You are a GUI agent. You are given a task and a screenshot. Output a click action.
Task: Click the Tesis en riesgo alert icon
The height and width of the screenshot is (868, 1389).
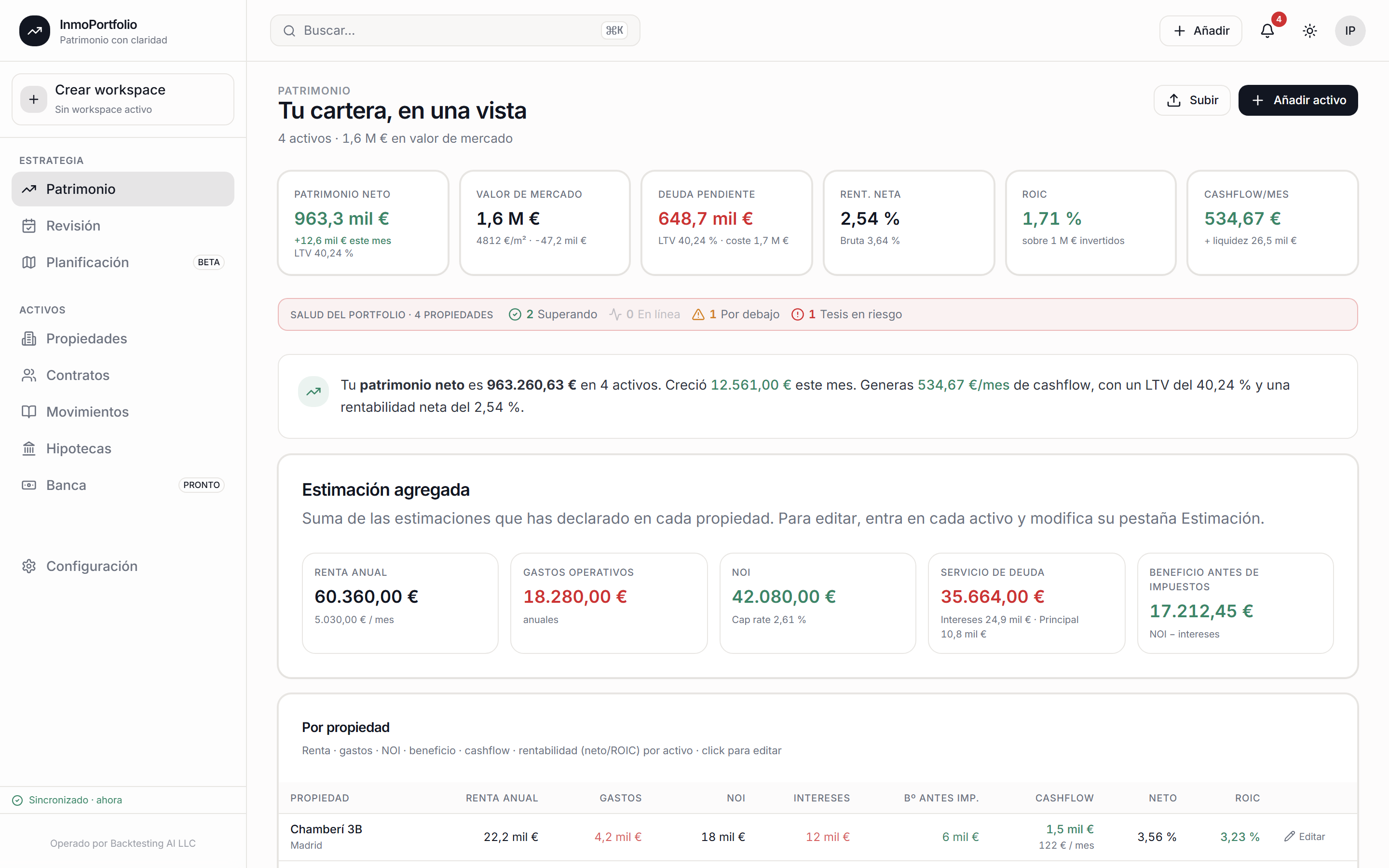[x=797, y=314]
